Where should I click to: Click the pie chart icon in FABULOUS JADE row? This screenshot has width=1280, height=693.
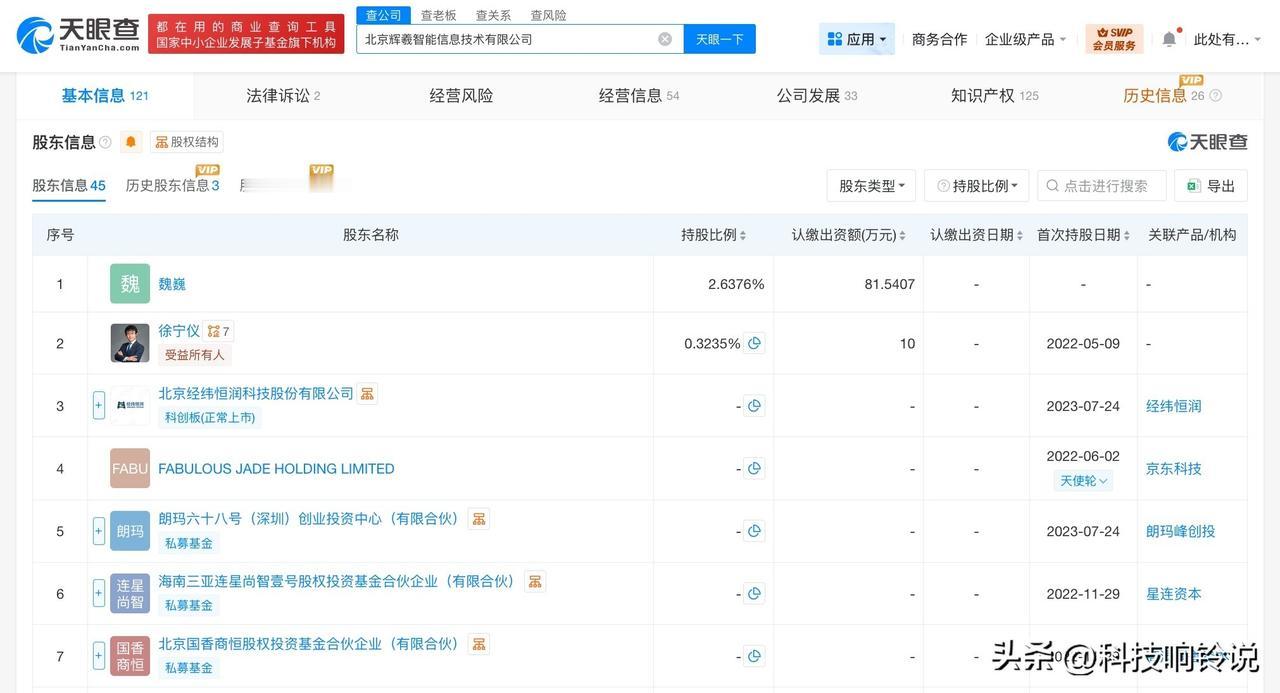754,468
